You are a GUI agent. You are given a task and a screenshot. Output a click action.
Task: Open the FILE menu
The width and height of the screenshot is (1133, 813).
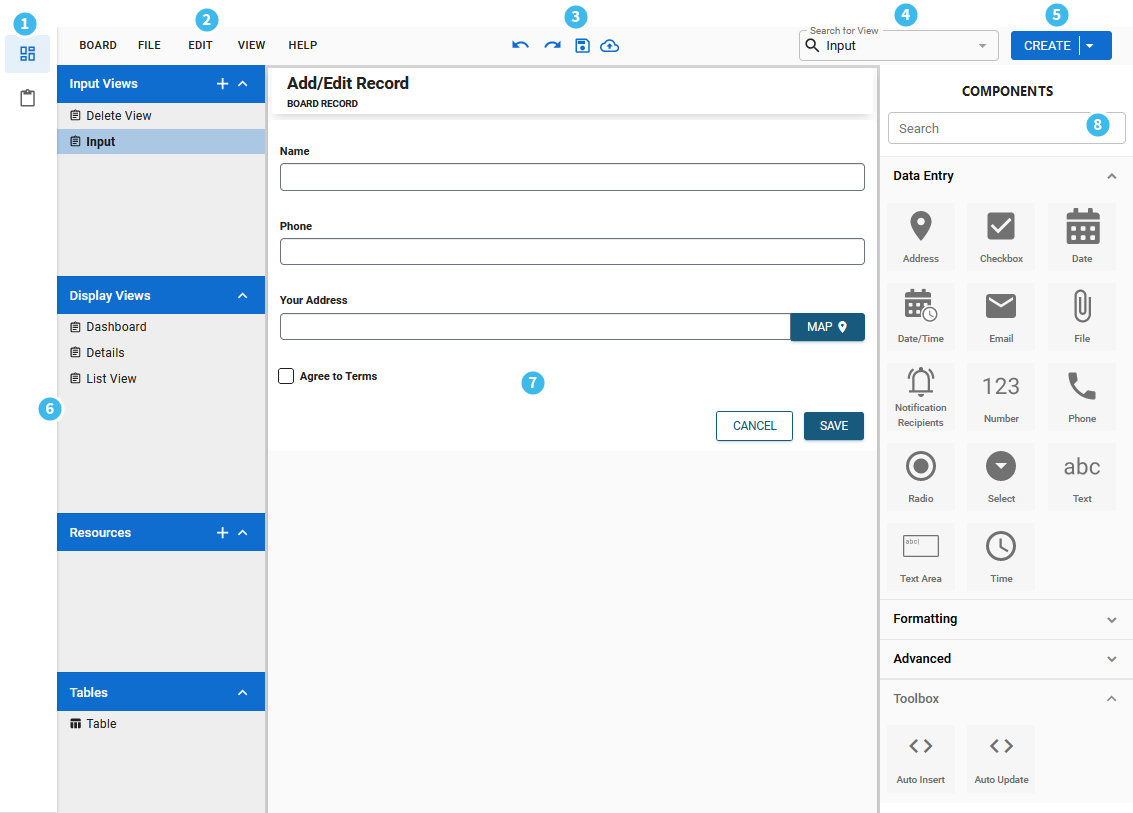(x=149, y=46)
